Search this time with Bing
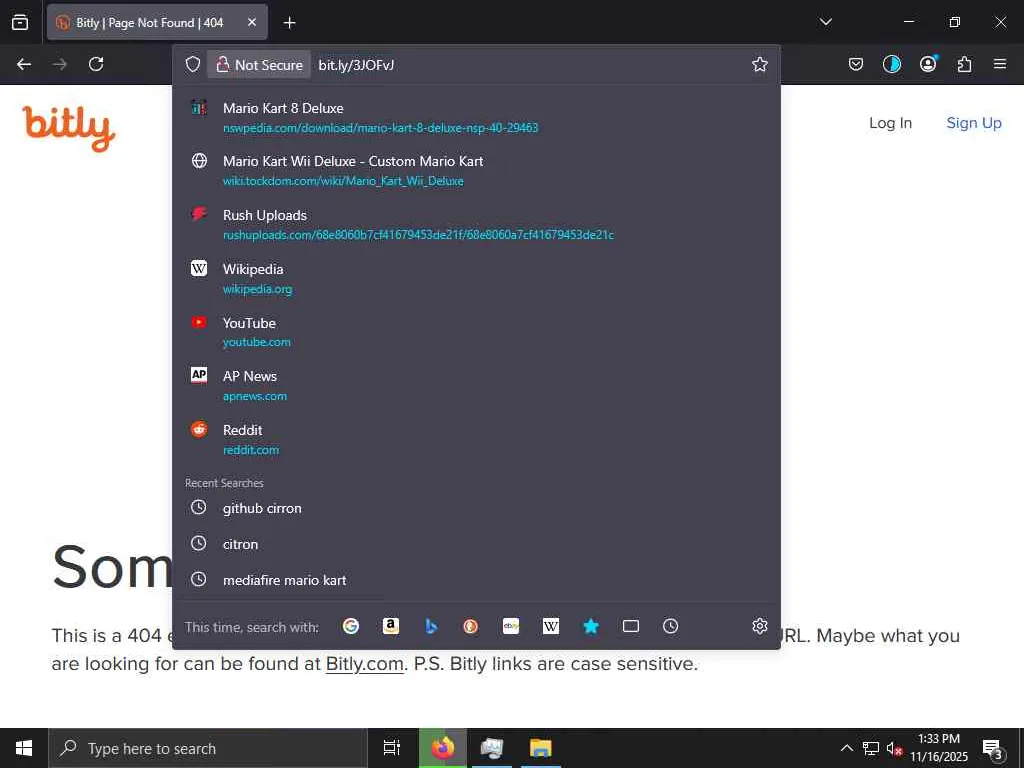The image size is (1024, 768). (x=430, y=626)
